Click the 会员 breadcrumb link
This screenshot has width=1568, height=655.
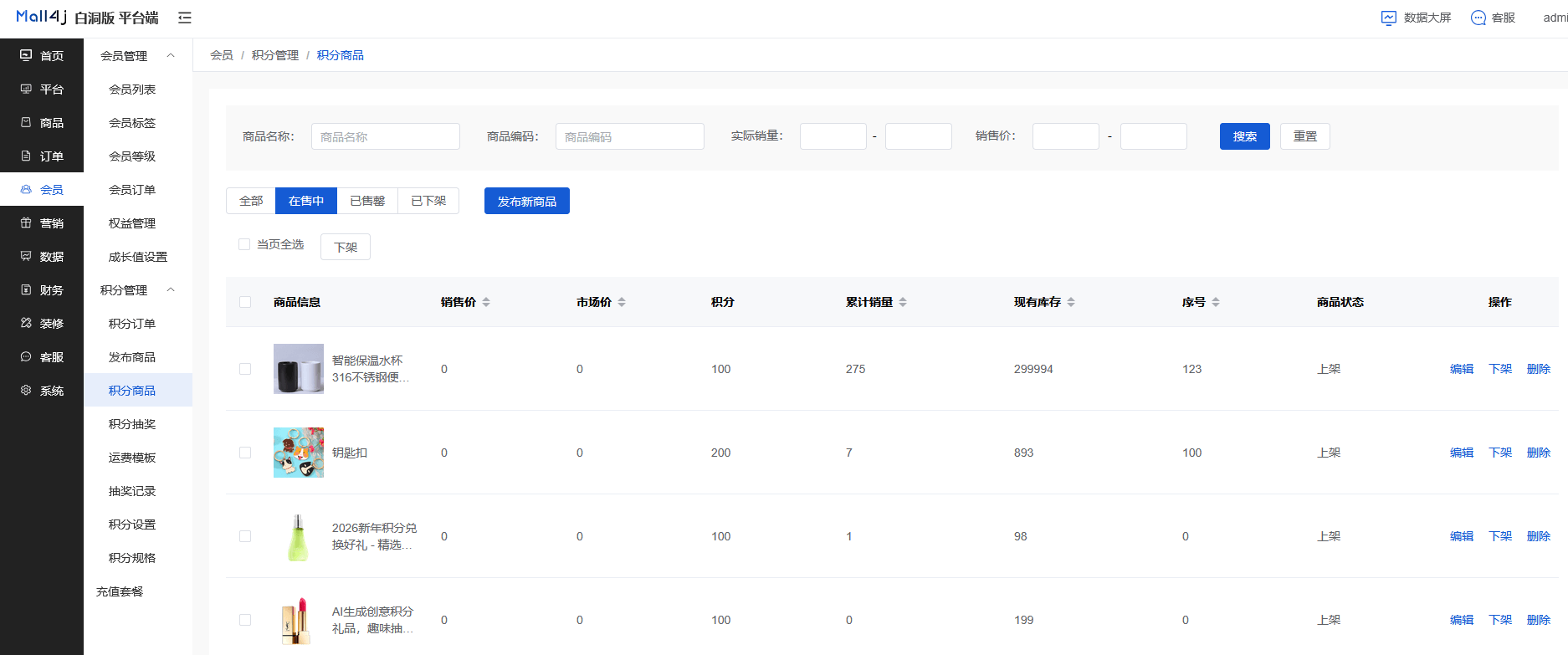[x=222, y=55]
